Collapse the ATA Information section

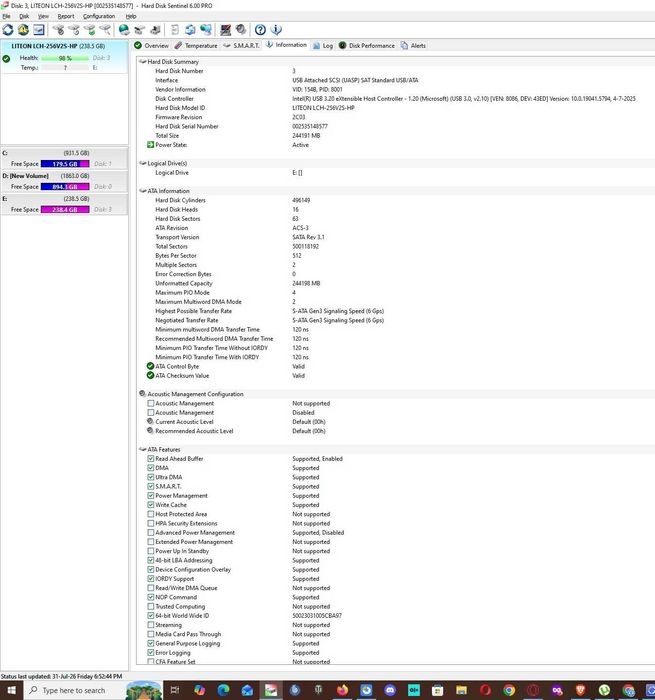142,191
